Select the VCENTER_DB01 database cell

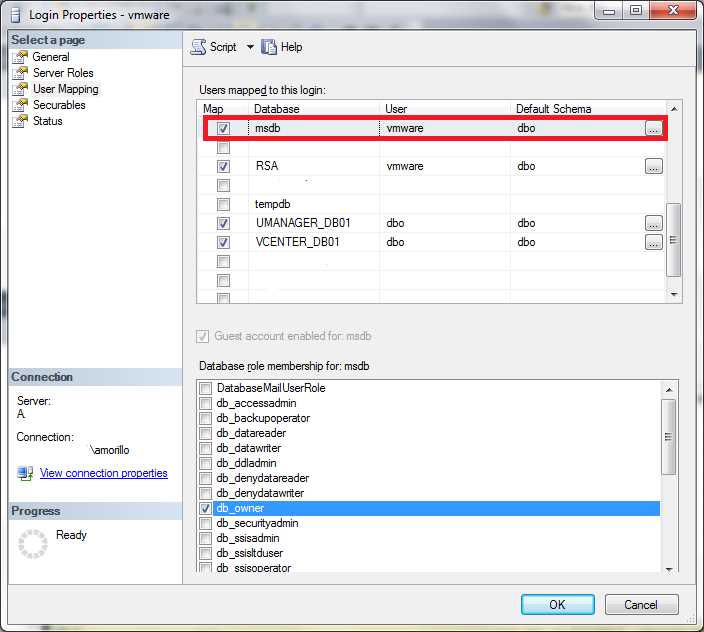(314, 242)
